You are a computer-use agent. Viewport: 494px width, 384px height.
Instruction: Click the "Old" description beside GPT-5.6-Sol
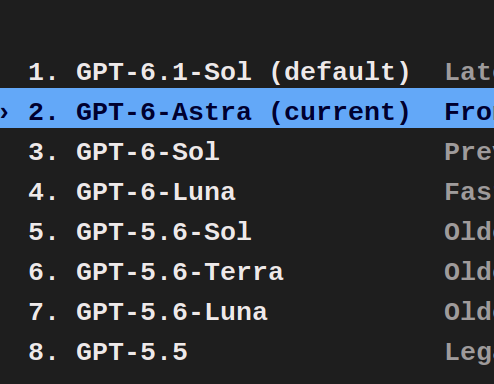click(469, 232)
